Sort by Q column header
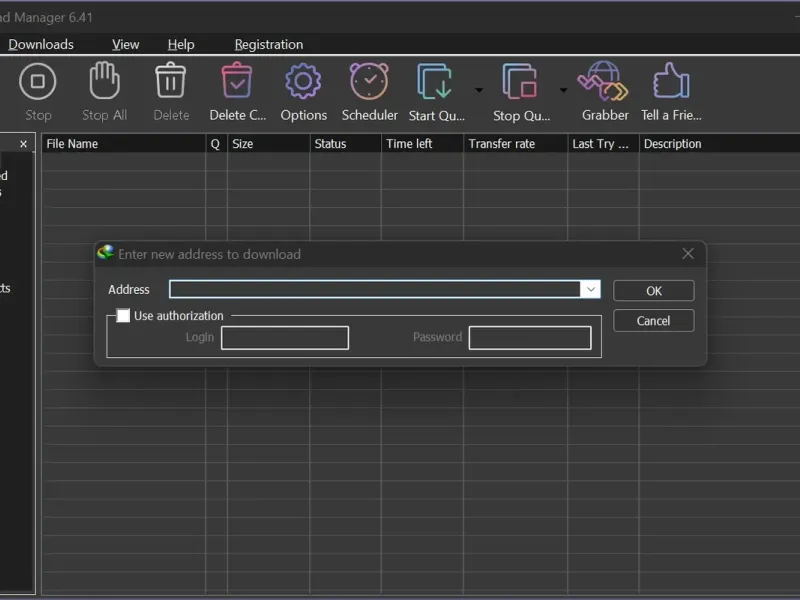This screenshot has height=600, width=800. tap(216, 144)
